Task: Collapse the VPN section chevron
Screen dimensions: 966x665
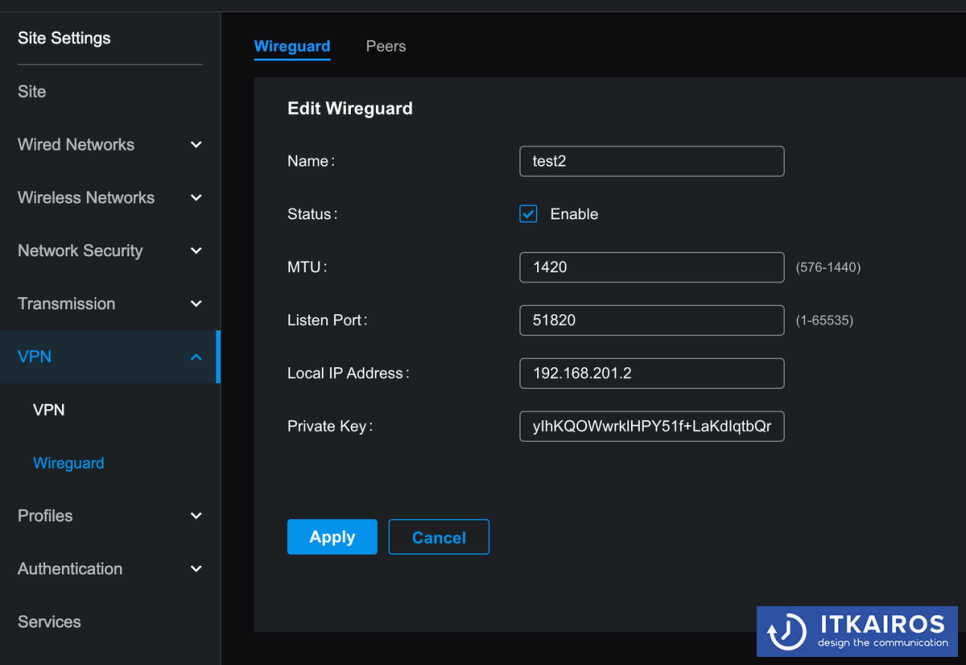Action: point(196,357)
